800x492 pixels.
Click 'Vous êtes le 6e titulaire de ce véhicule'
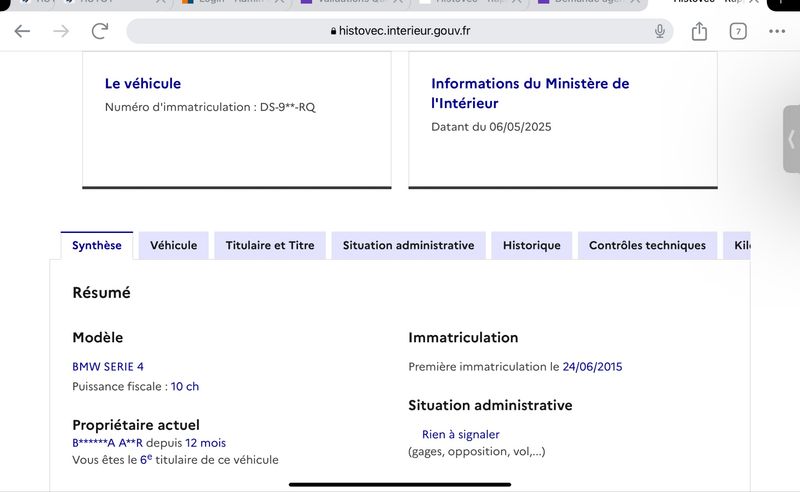tap(176, 460)
